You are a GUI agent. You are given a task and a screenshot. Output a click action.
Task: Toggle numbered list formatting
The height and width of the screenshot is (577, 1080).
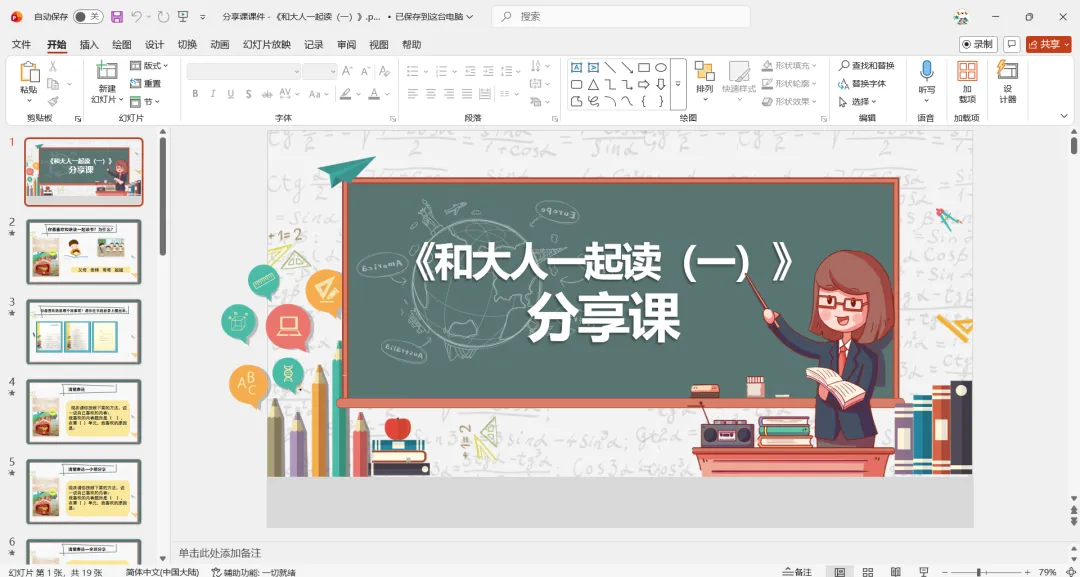[x=441, y=71]
